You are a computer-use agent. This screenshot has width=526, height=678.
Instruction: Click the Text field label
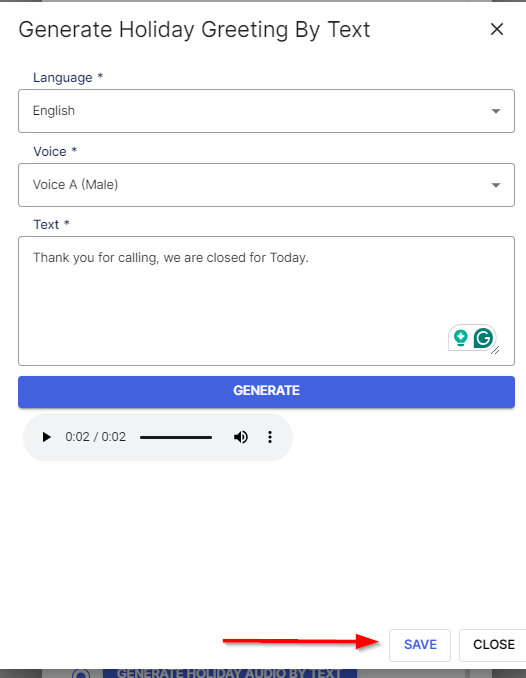[x=46, y=225]
